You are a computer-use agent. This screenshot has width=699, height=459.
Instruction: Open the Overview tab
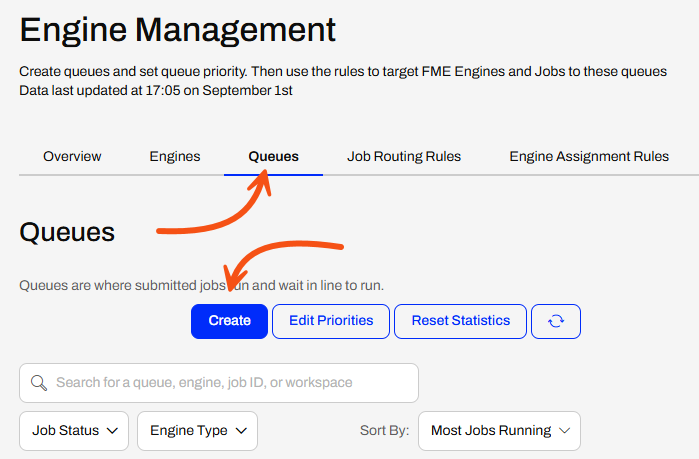(x=72, y=156)
